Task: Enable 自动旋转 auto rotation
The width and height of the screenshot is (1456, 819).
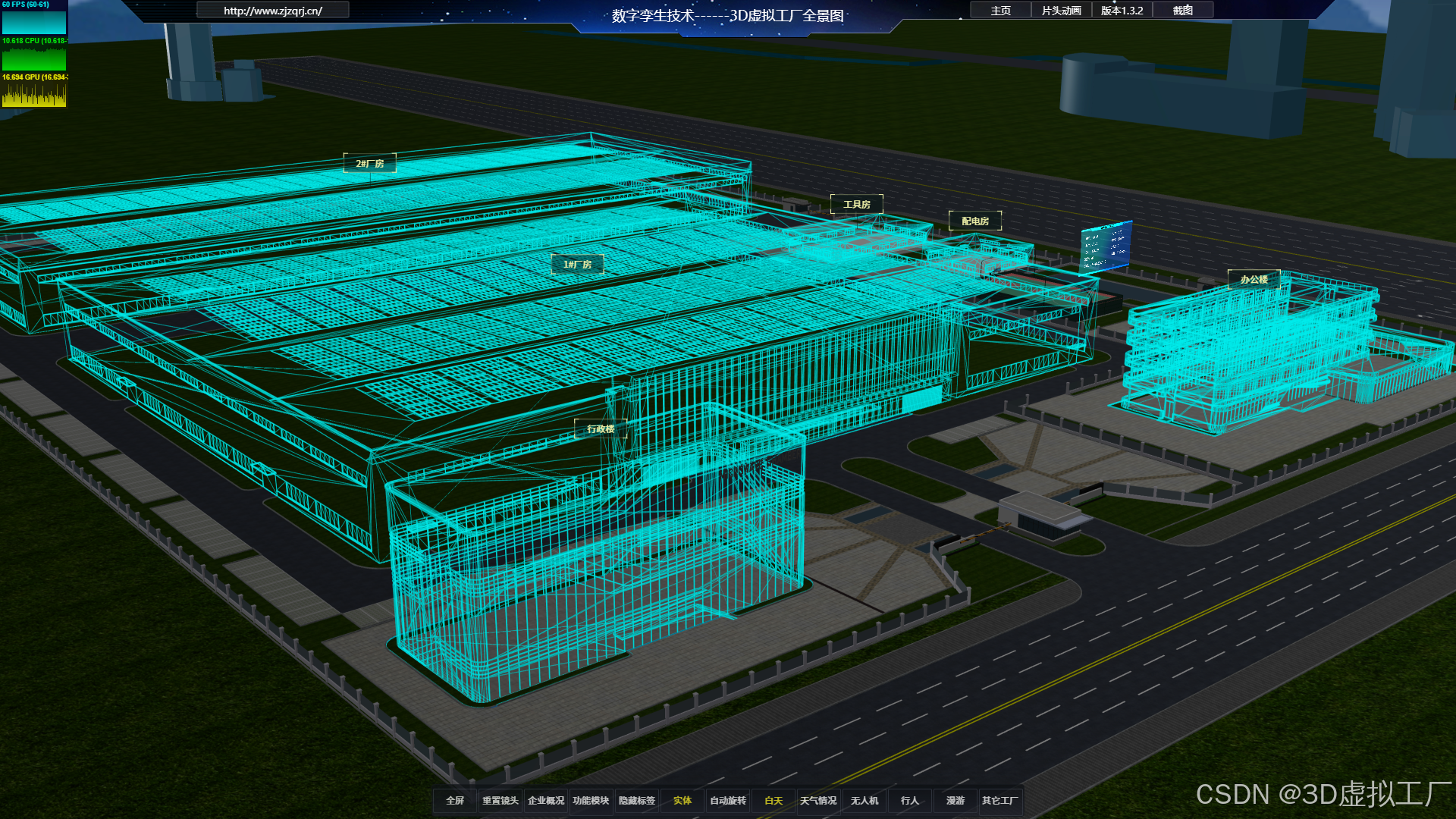Action: click(727, 801)
